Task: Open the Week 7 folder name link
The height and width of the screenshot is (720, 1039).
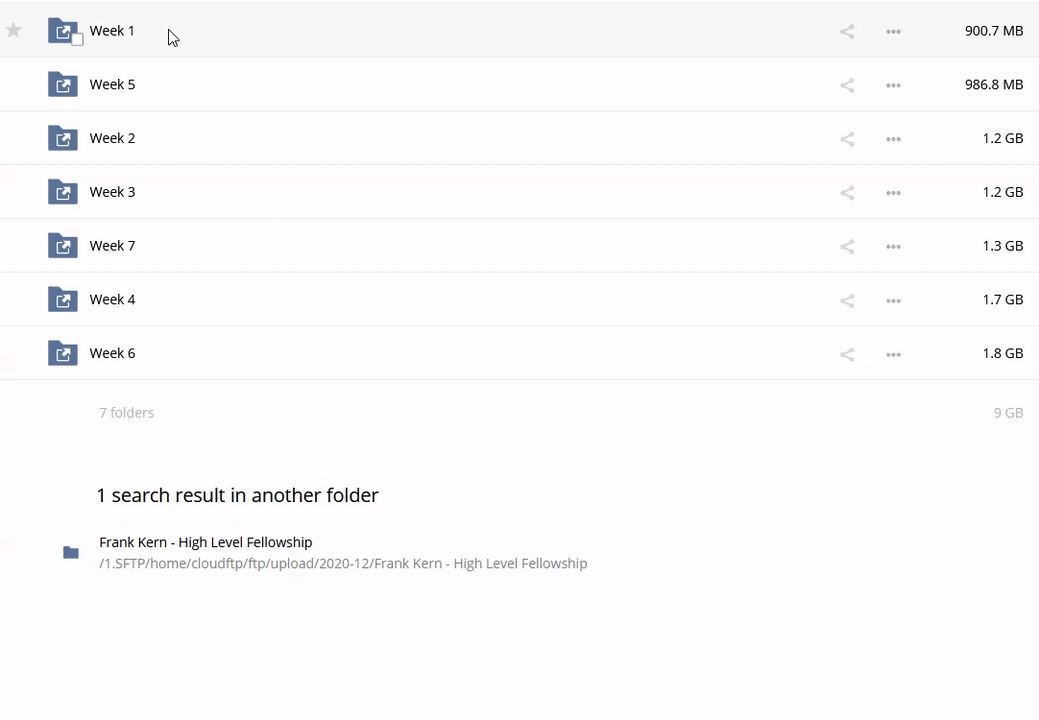Action: click(x=112, y=246)
